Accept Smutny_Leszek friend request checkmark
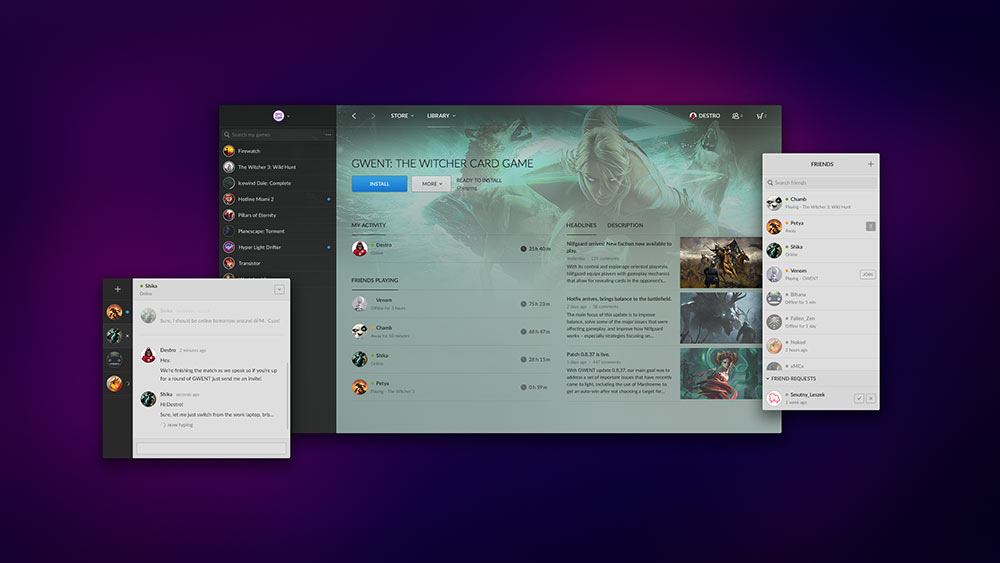 coord(859,398)
